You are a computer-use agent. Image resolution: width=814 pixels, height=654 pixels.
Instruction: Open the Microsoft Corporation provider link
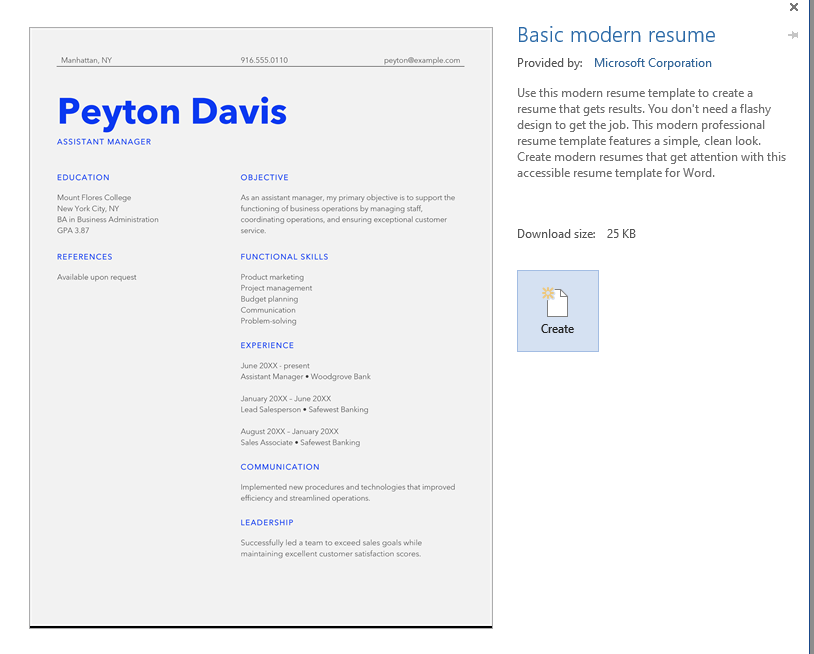tap(653, 63)
